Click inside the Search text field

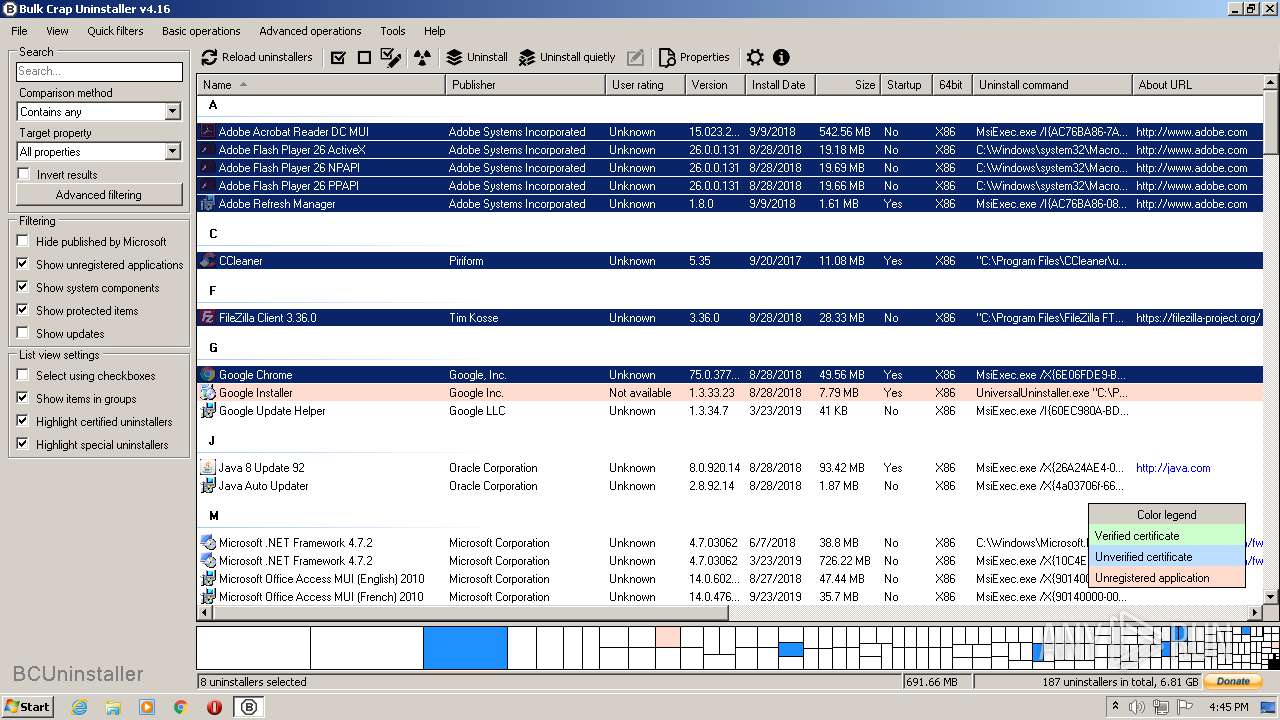pos(99,71)
